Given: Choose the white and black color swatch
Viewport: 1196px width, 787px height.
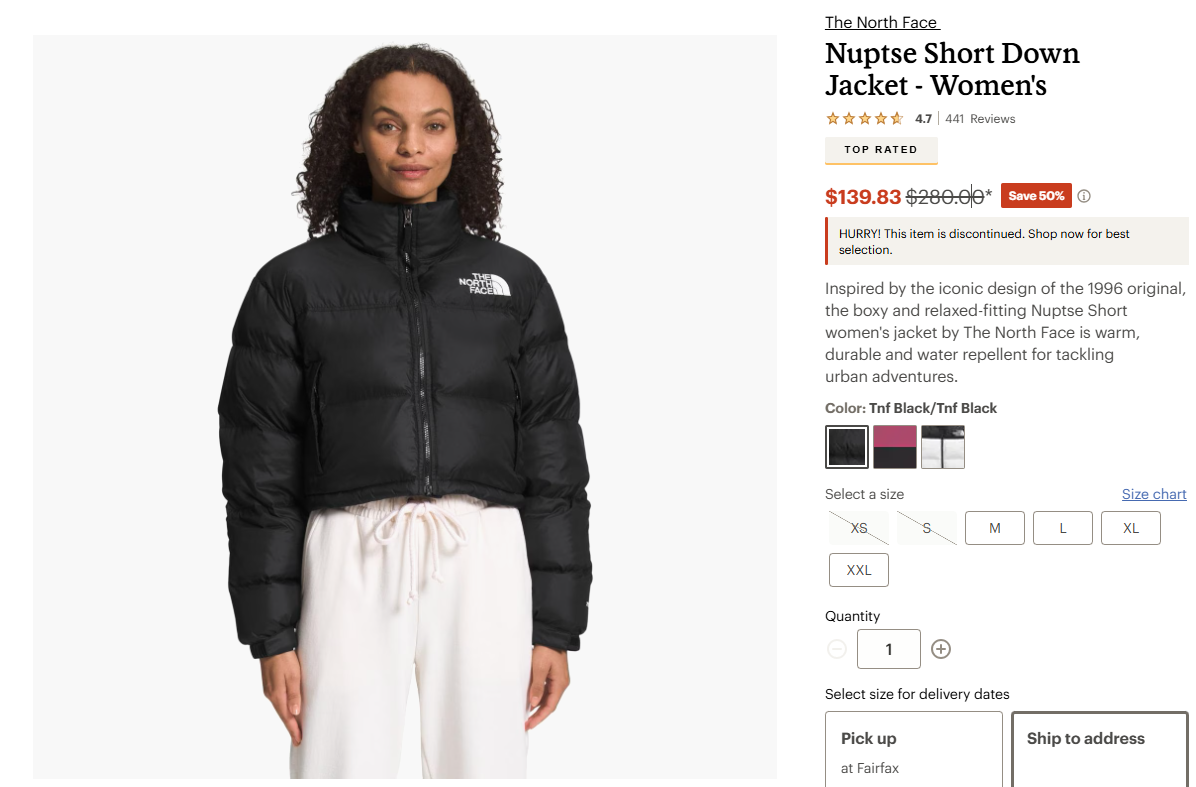Looking at the screenshot, I should pyautogui.click(x=943, y=447).
